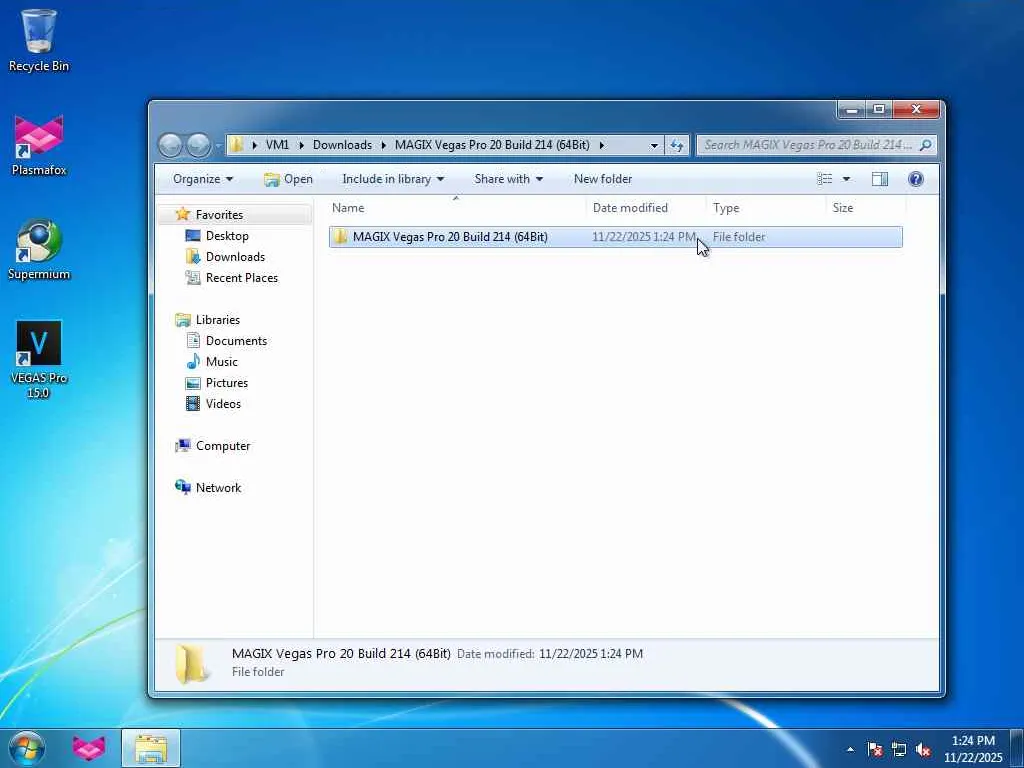Image resolution: width=1024 pixels, height=768 pixels.
Task: Click MAGIX Vegas Pro 20 breadcrumb segment
Action: (492, 145)
